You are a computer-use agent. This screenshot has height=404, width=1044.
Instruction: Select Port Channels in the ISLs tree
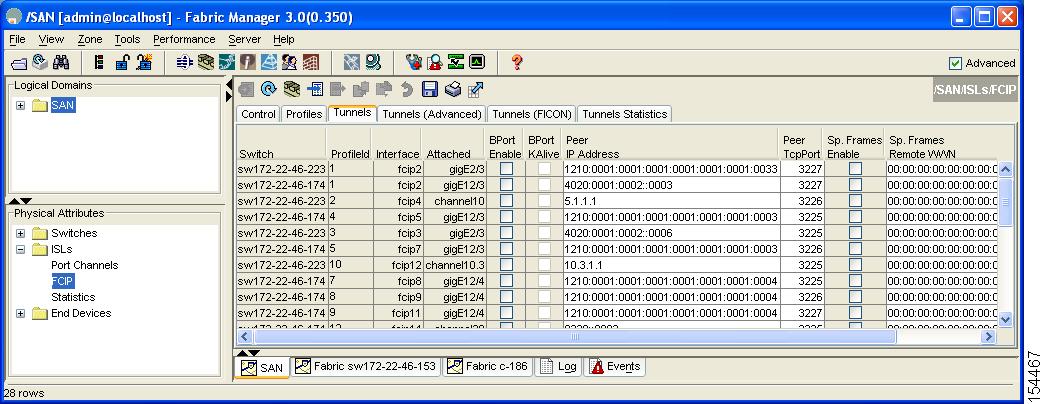tap(85, 265)
